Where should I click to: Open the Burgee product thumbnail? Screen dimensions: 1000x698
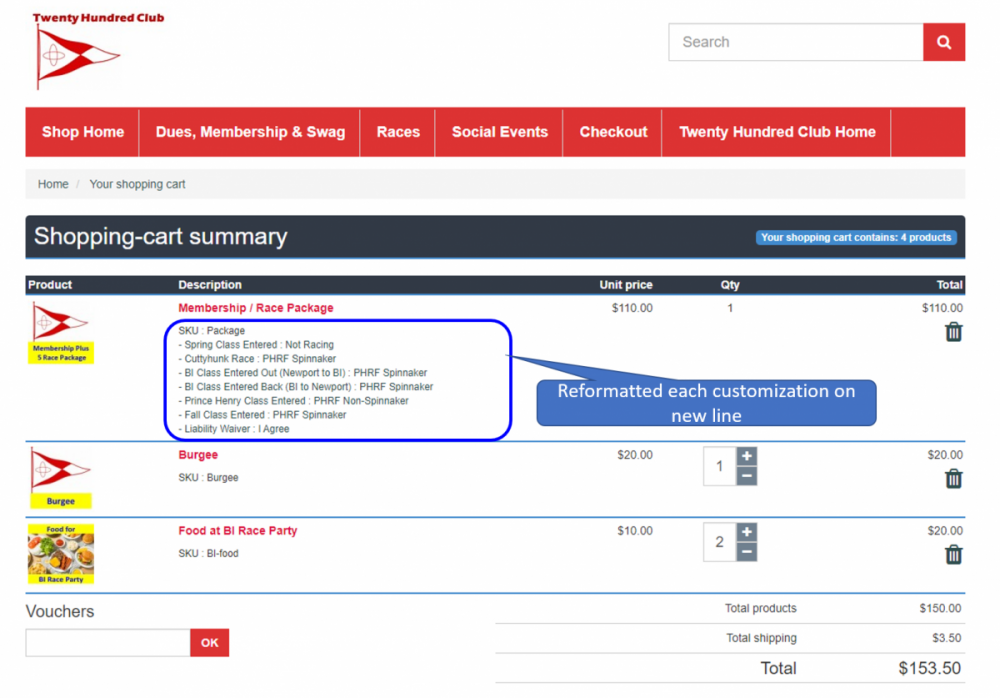pyautogui.click(x=61, y=478)
